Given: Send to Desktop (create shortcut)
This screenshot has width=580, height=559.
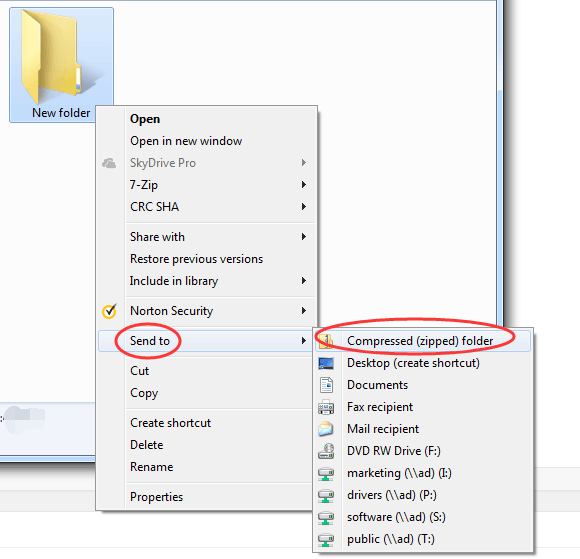Looking at the screenshot, I should [423, 363].
